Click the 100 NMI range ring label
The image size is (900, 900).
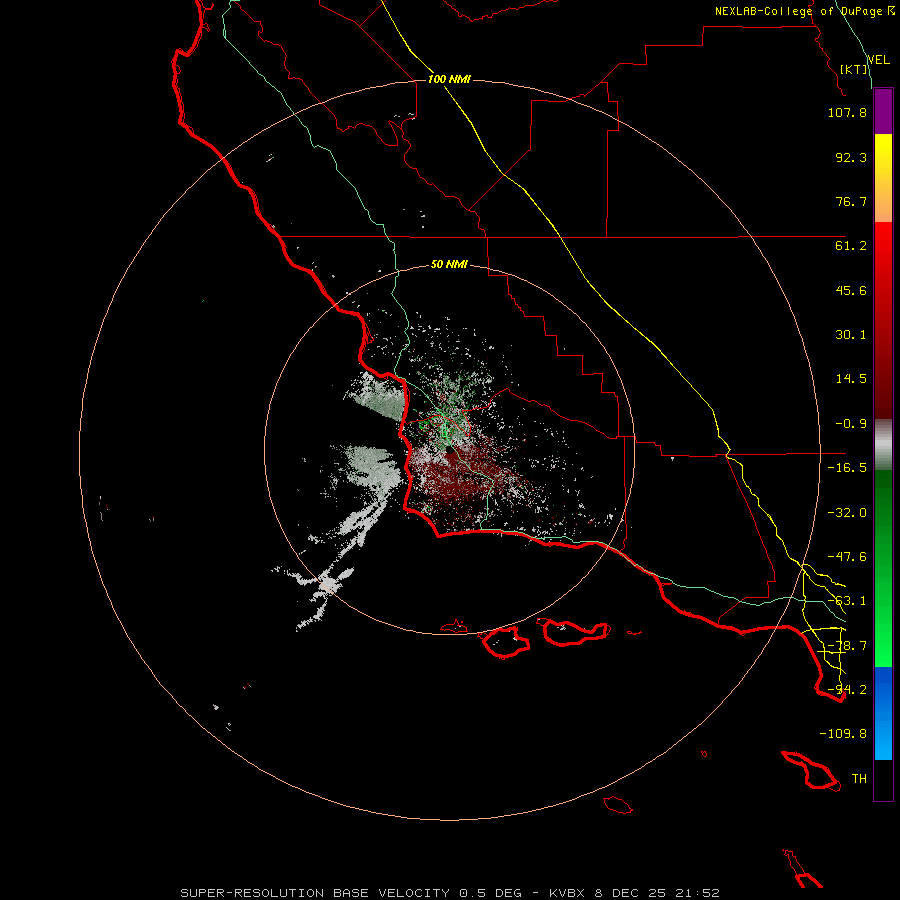449,79
